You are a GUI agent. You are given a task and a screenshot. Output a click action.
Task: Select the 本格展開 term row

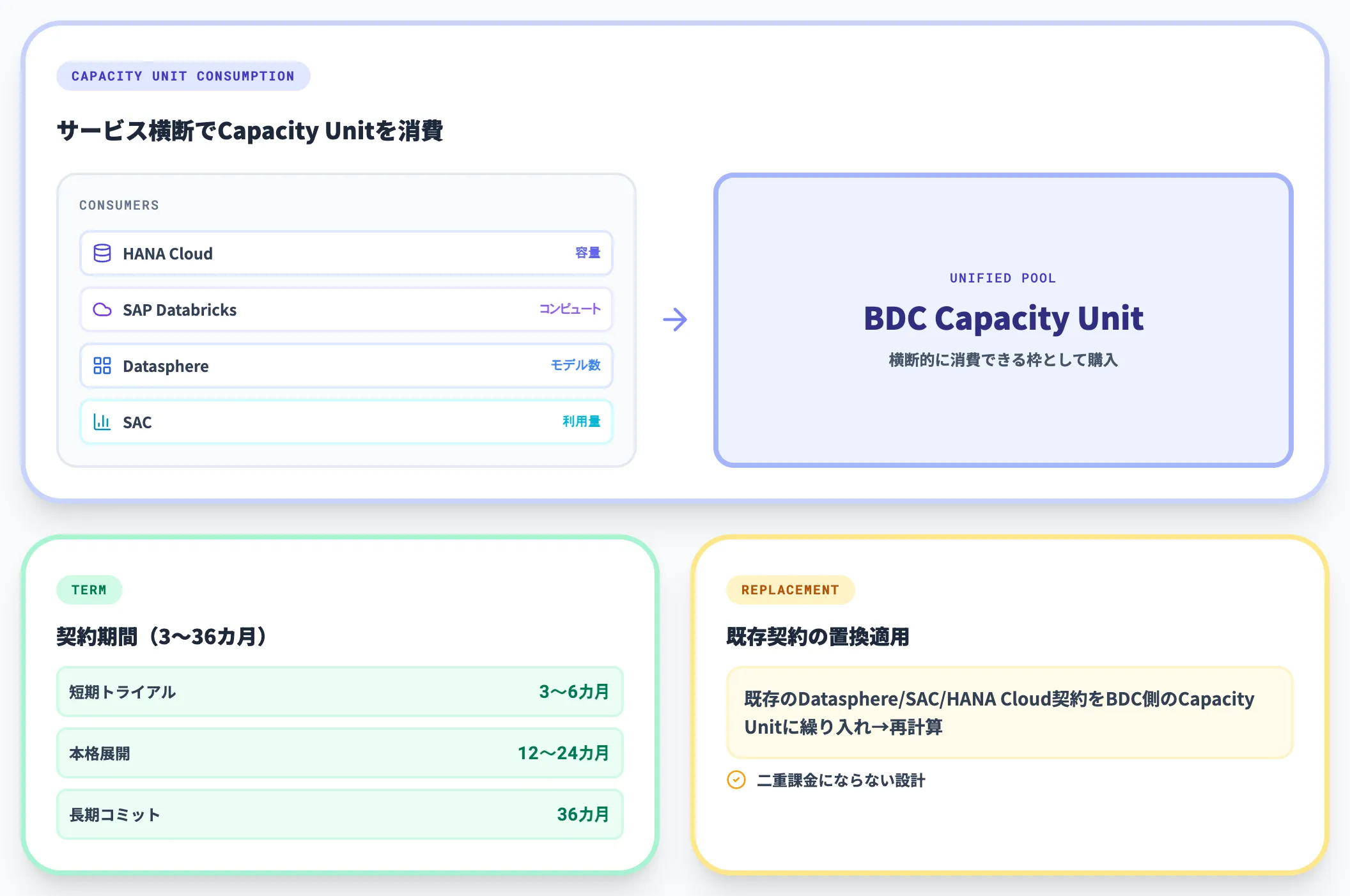coord(340,753)
